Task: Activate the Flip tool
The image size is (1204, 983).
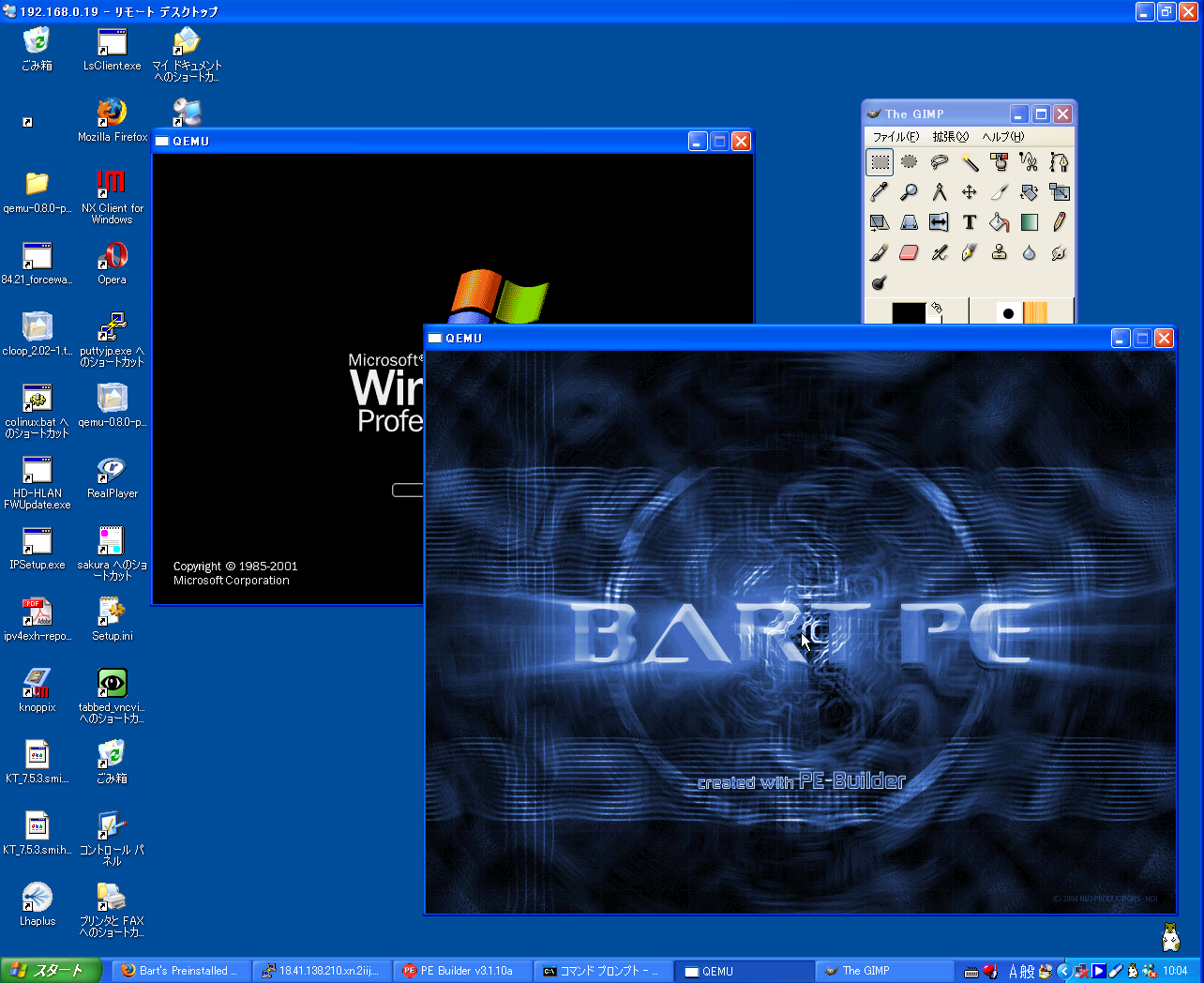Action: (x=940, y=222)
